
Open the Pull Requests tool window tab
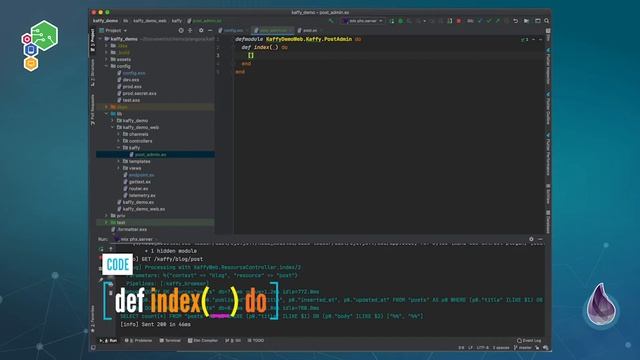[93, 109]
